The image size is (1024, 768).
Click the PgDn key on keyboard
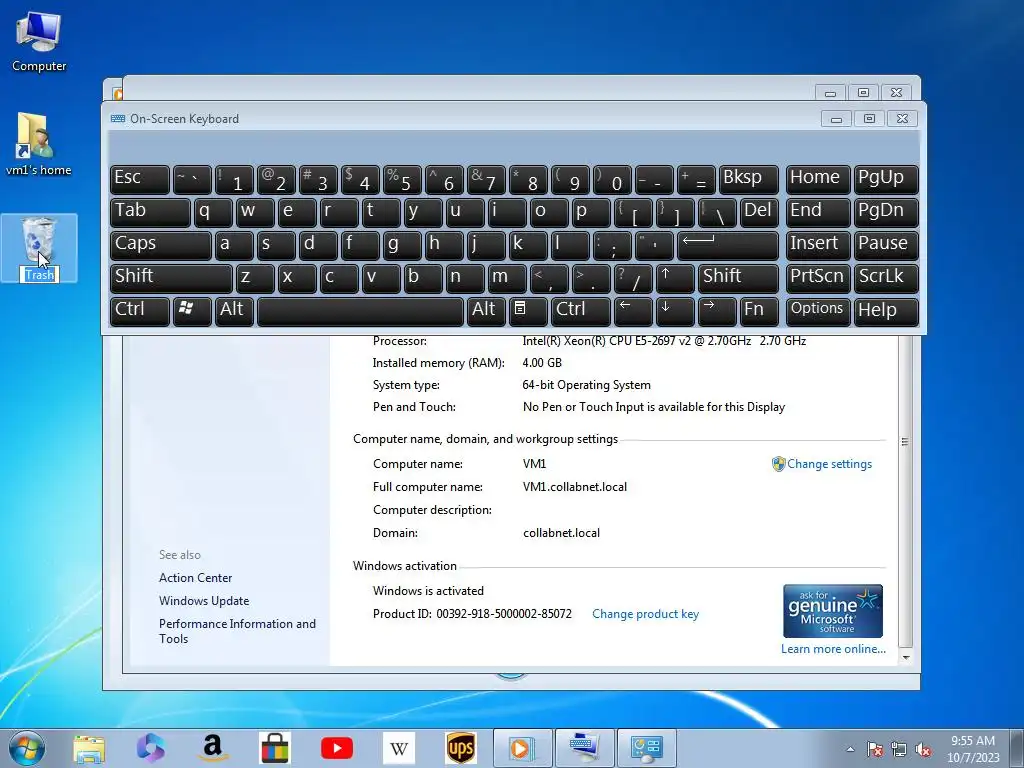[x=886, y=213]
